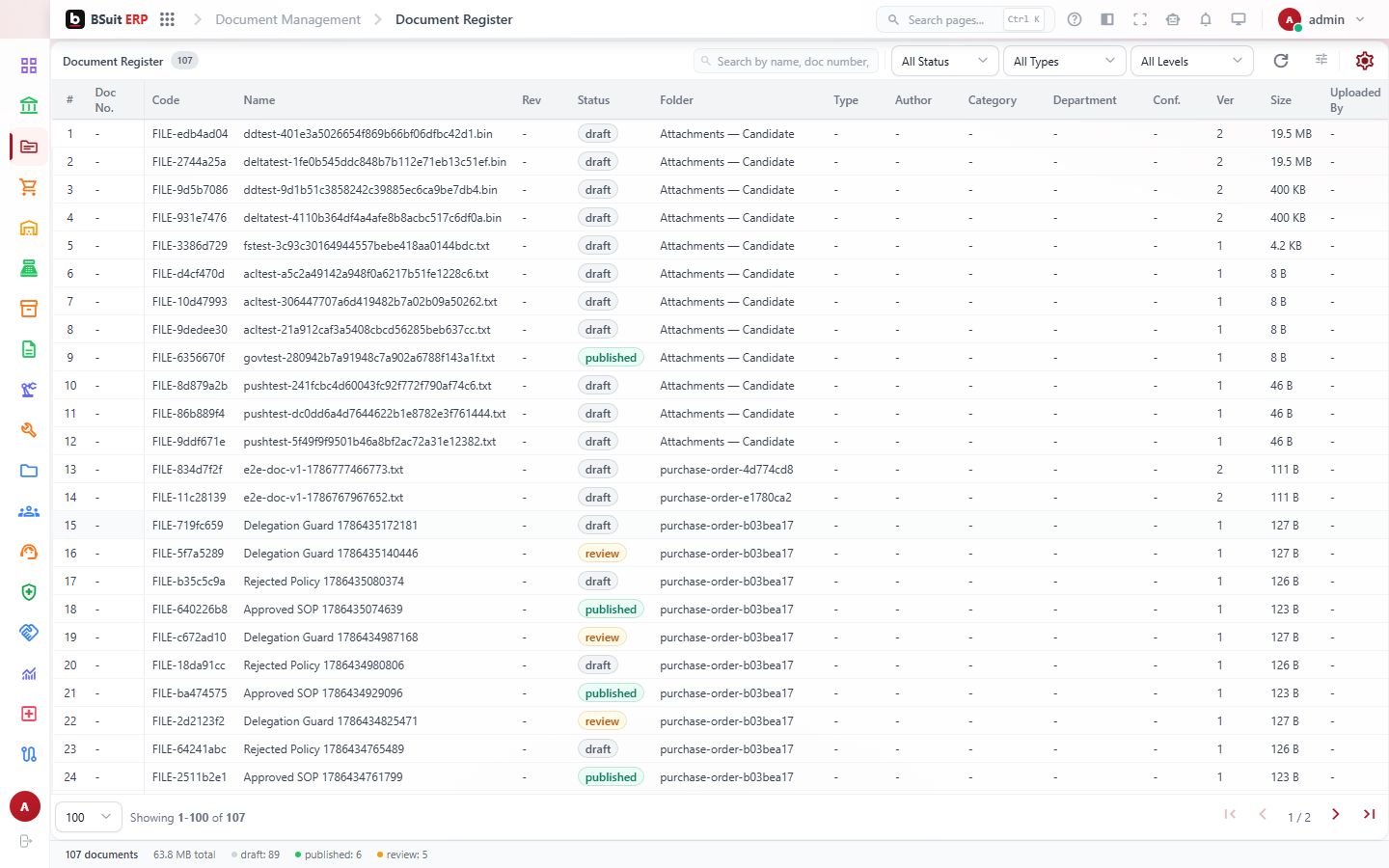Screen dimensions: 1389x868
Task: Expand the All Levels filter dropdown
Action: 1192,61
